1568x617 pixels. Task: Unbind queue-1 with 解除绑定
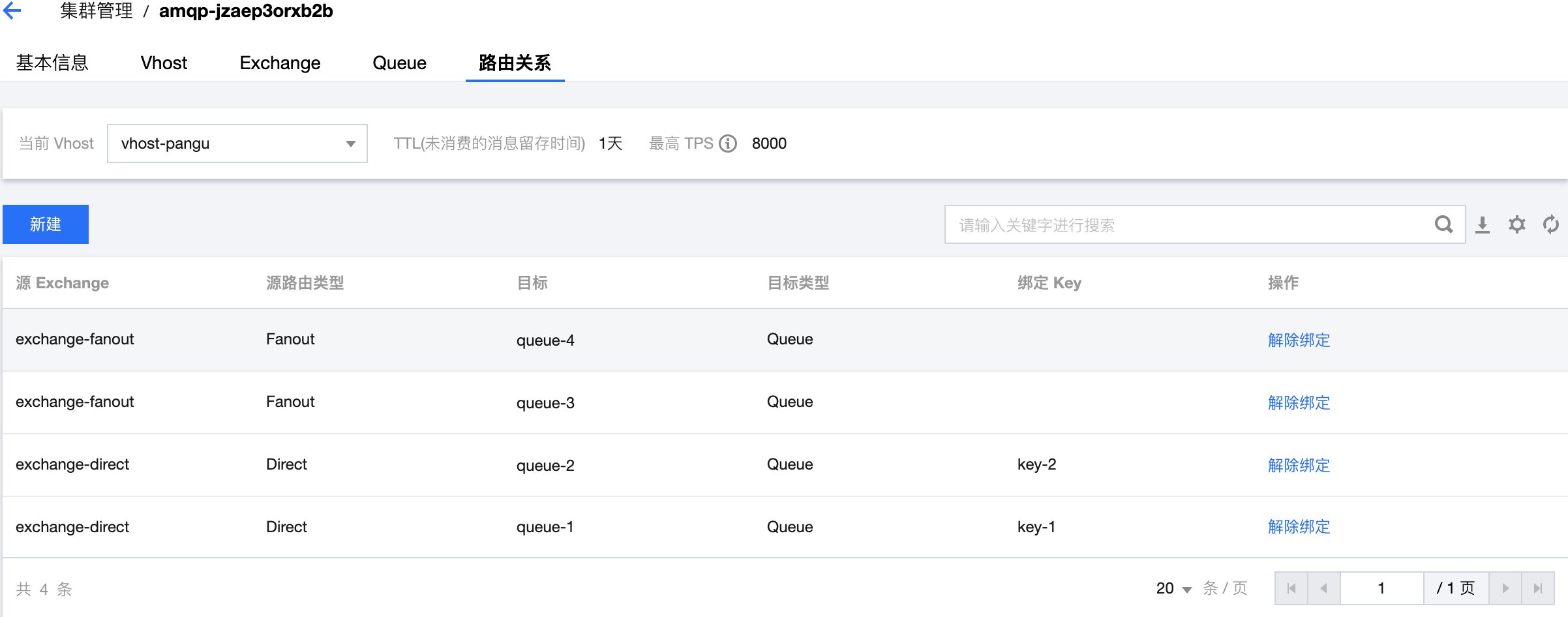click(x=1299, y=526)
